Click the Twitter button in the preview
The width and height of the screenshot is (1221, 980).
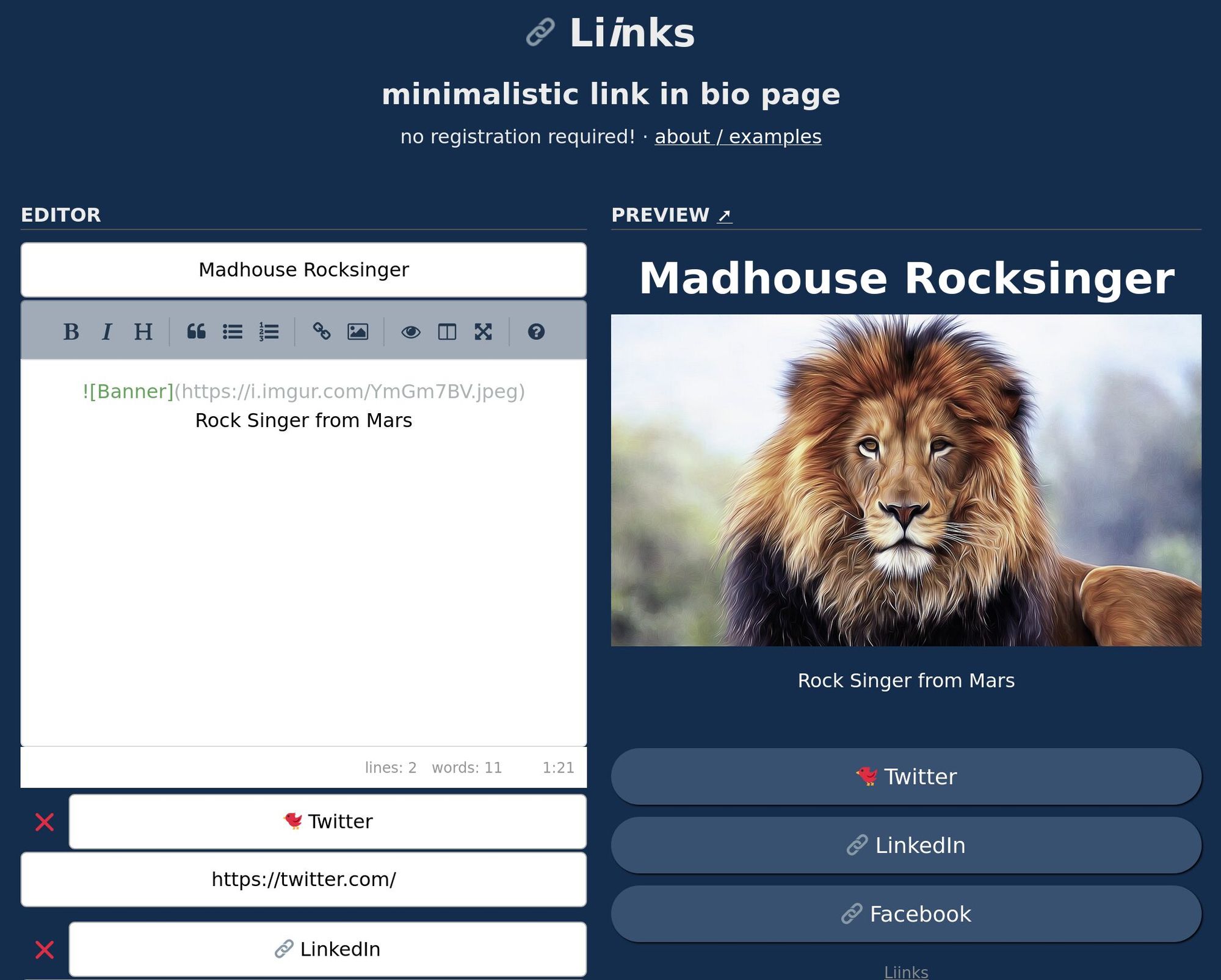906,776
